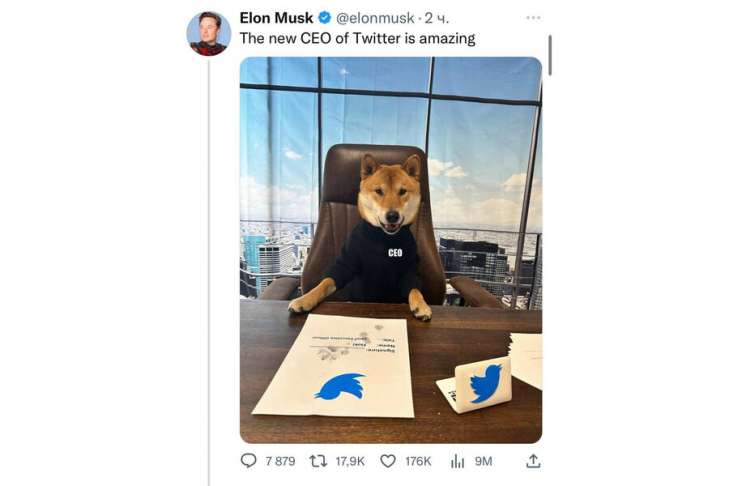Screen dimensions: 729x486
Task: Click the share icon below the tweet
Action: pos(533,460)
